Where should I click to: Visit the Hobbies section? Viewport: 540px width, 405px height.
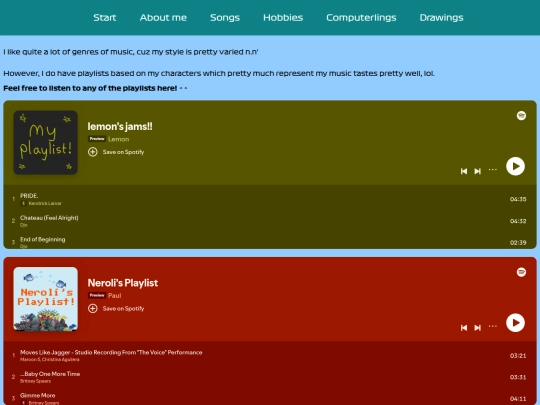[283, 18]
